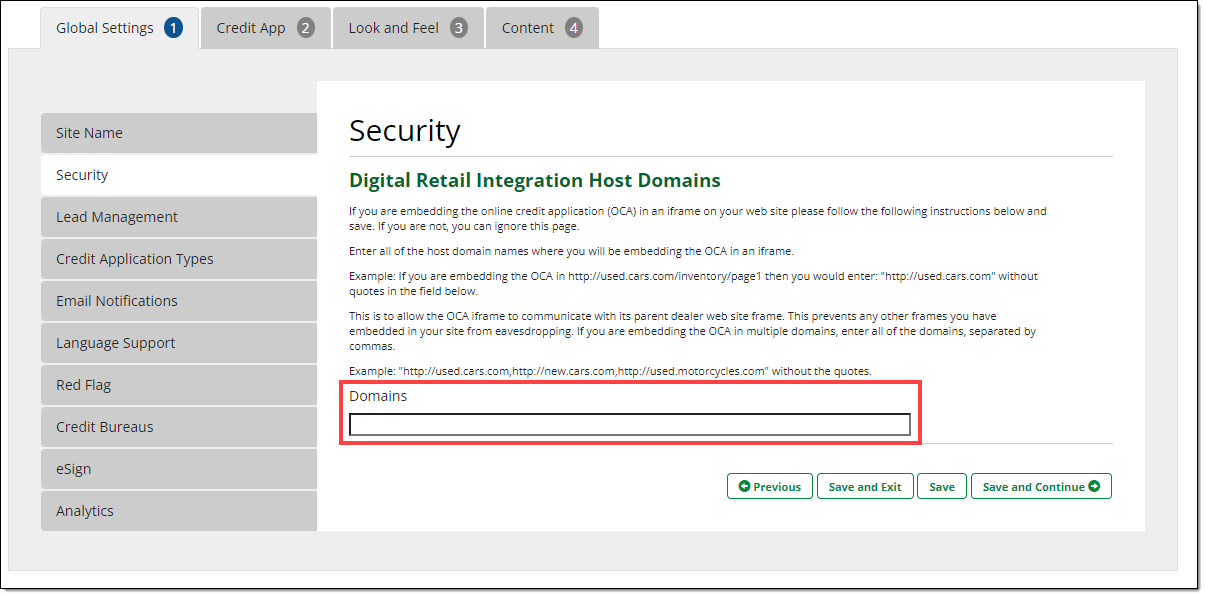Click the Save and Exit button
Screen dimensions: 1205x596
pos(864,487)
